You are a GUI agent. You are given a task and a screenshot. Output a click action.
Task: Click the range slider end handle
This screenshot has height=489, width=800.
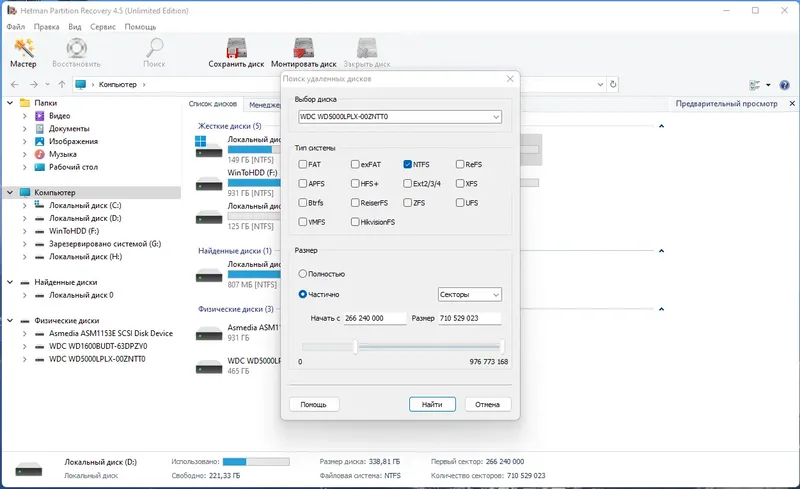point(502,347)
